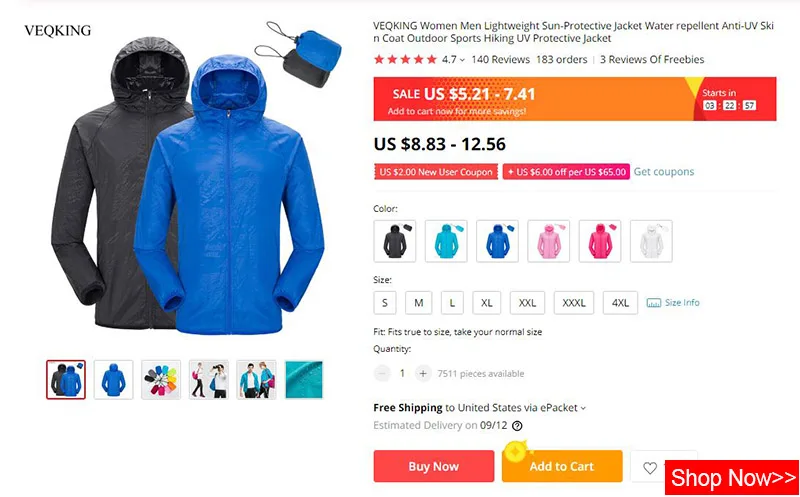
Task: View 3 Reviews Of Freebies
Action: coord(652,60)
